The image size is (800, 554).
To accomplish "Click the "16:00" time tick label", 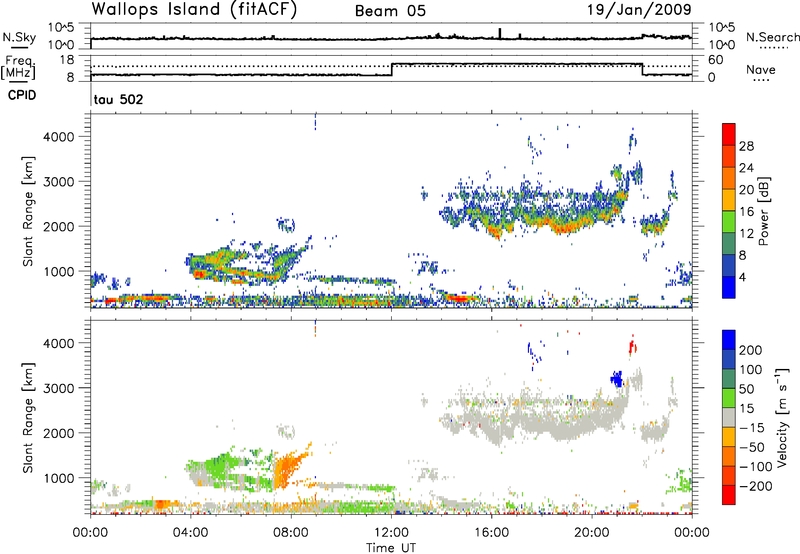I will click(x=491, y=533).
